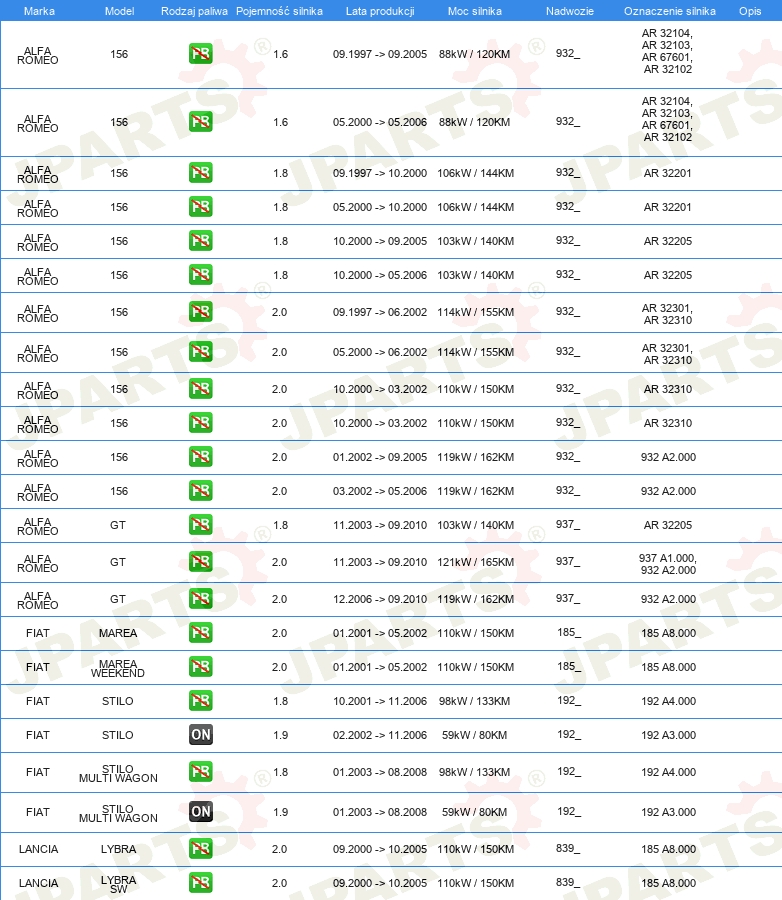
Task: Click the Model column header
Action: (119, 11)
